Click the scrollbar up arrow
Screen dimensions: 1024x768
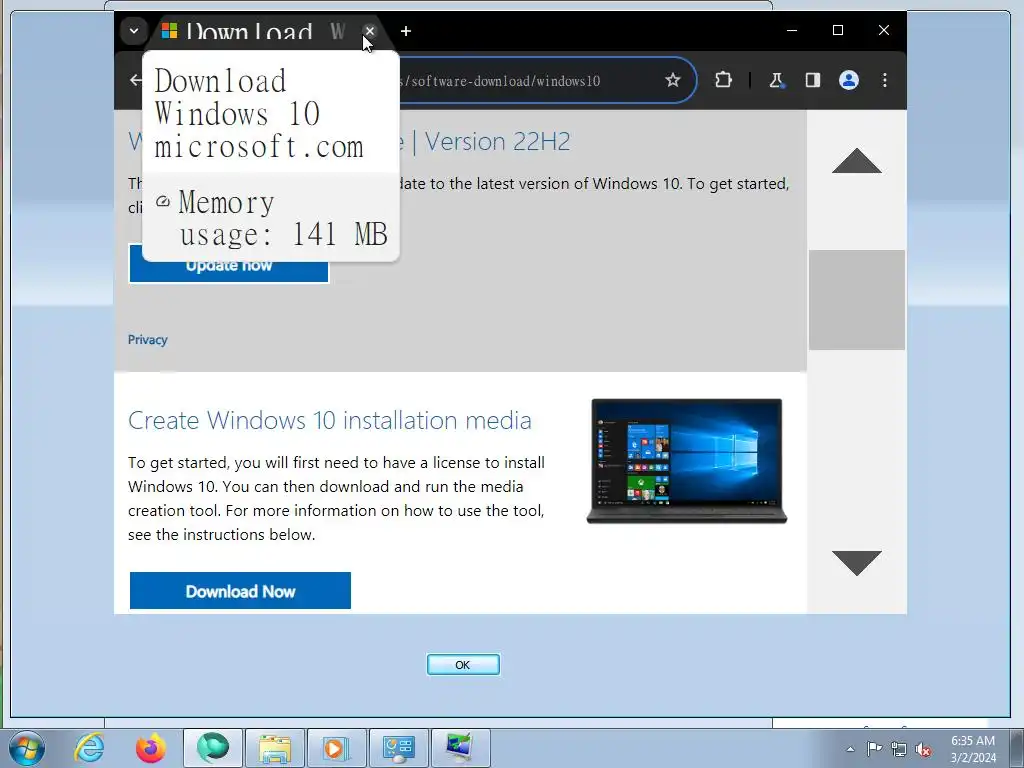[x=857, y=161]
